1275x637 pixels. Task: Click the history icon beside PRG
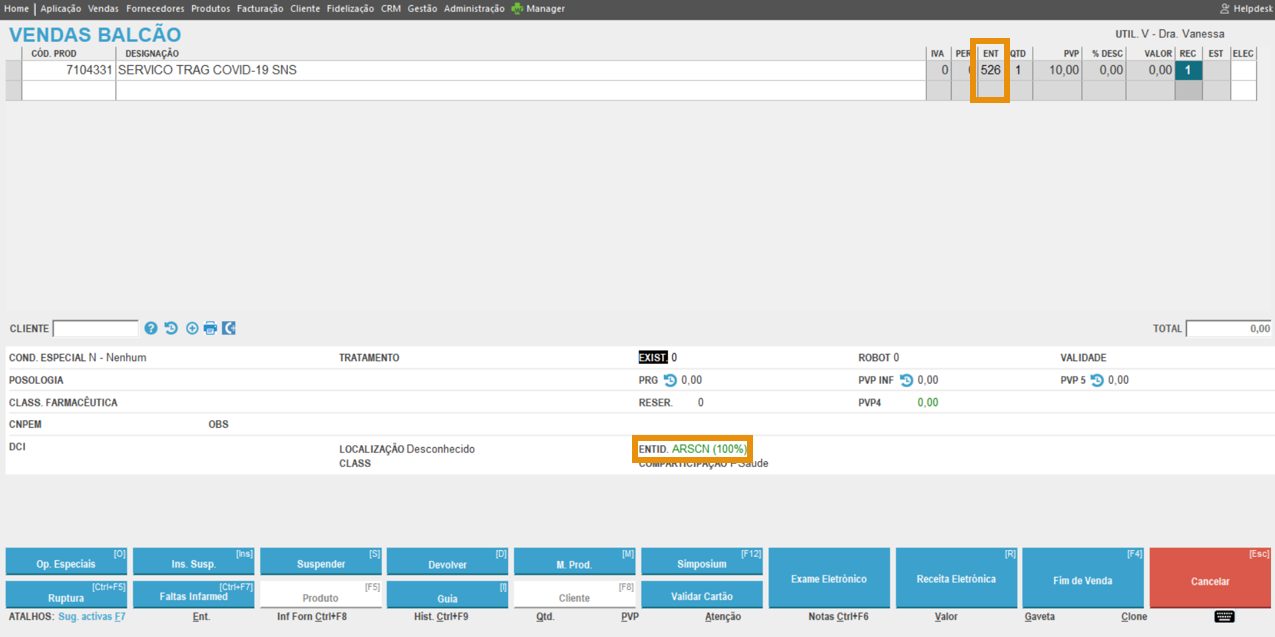coord(670,380)
